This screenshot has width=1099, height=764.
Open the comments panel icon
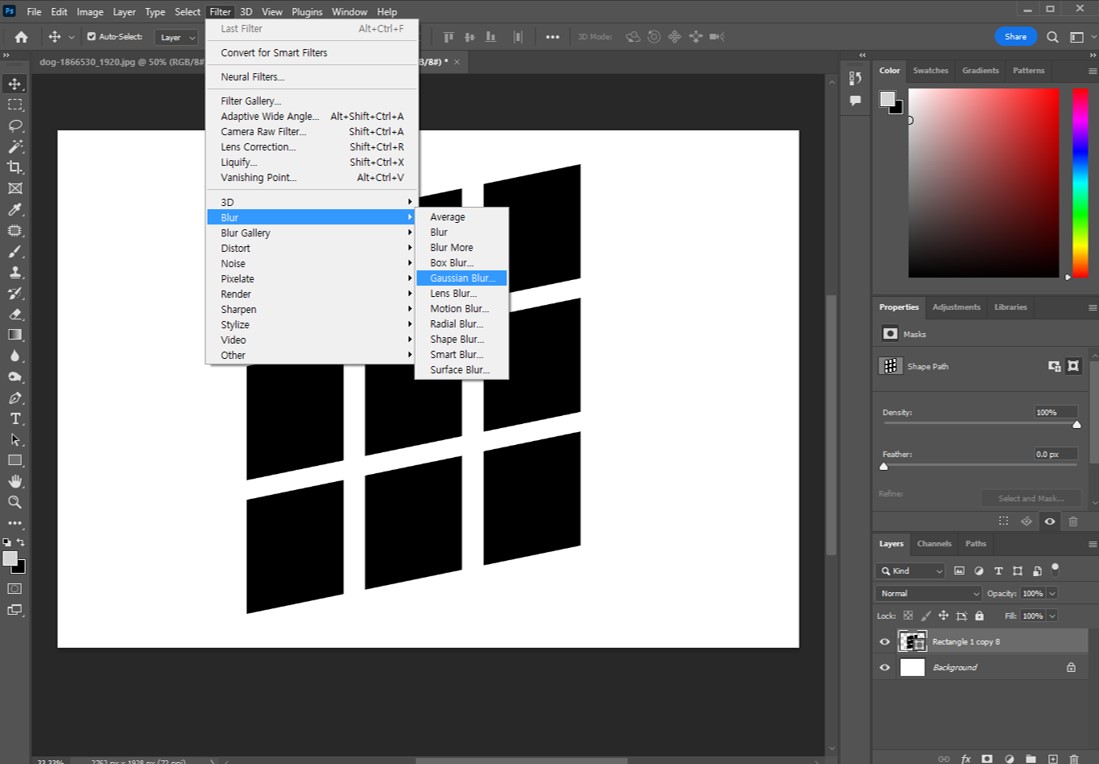coord(855,101)
